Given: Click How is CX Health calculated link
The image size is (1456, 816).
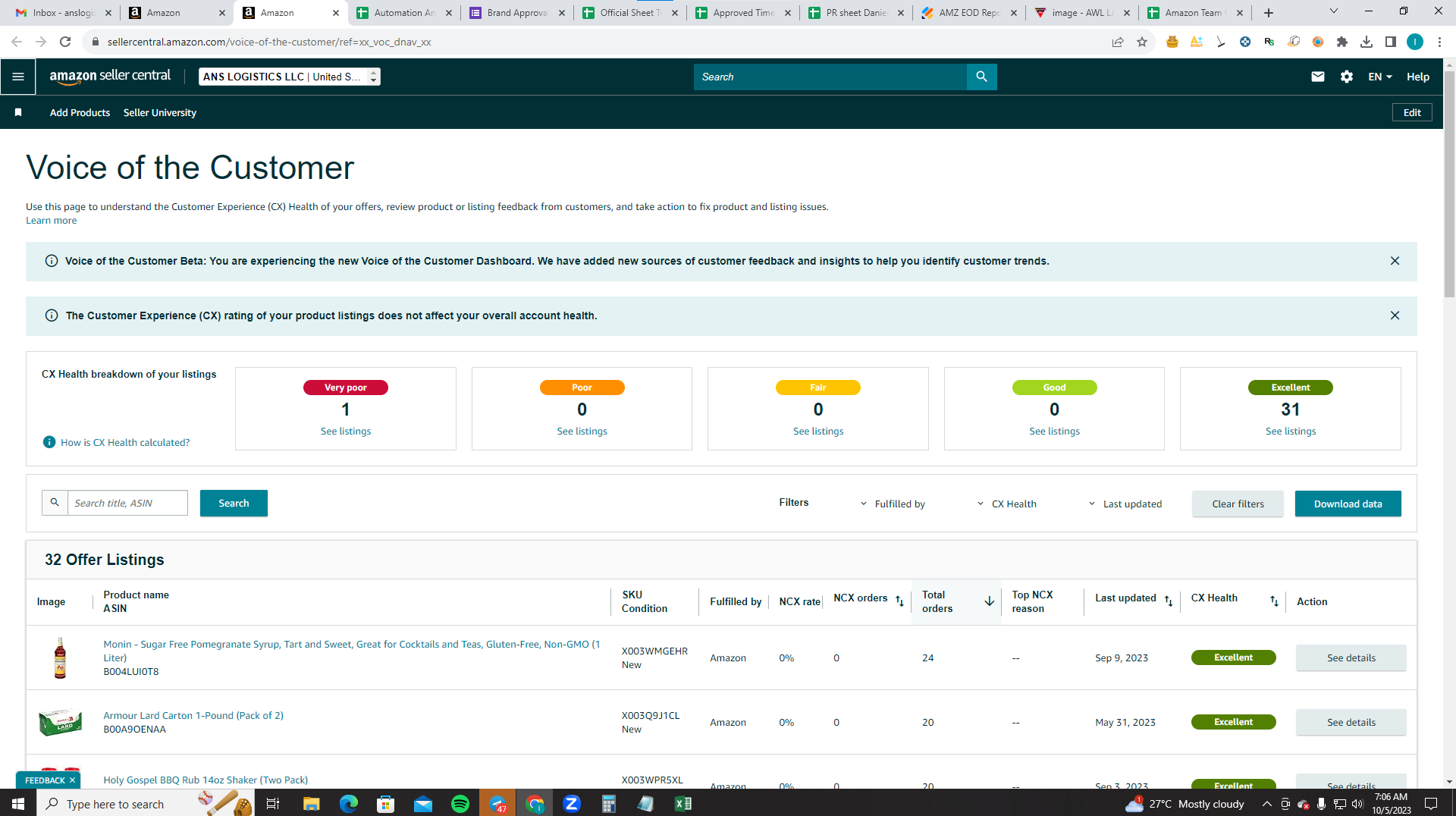Looking at the screenshot, I should [x=125, y=442].
